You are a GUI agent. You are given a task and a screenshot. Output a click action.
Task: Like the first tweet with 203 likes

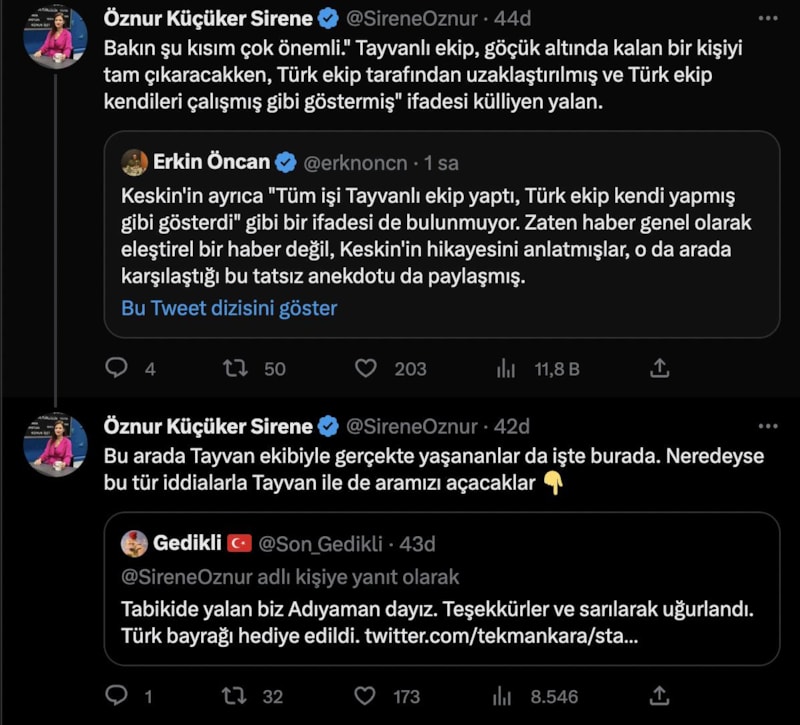click(x=366, y=369)
